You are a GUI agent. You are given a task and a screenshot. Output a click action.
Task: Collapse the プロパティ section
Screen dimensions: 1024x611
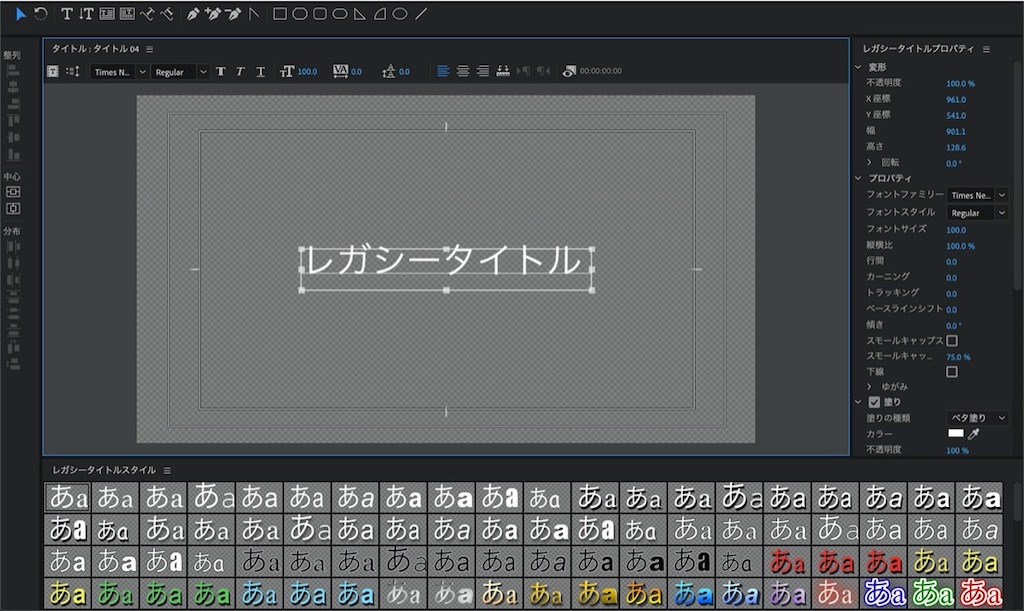coord(859,178)
